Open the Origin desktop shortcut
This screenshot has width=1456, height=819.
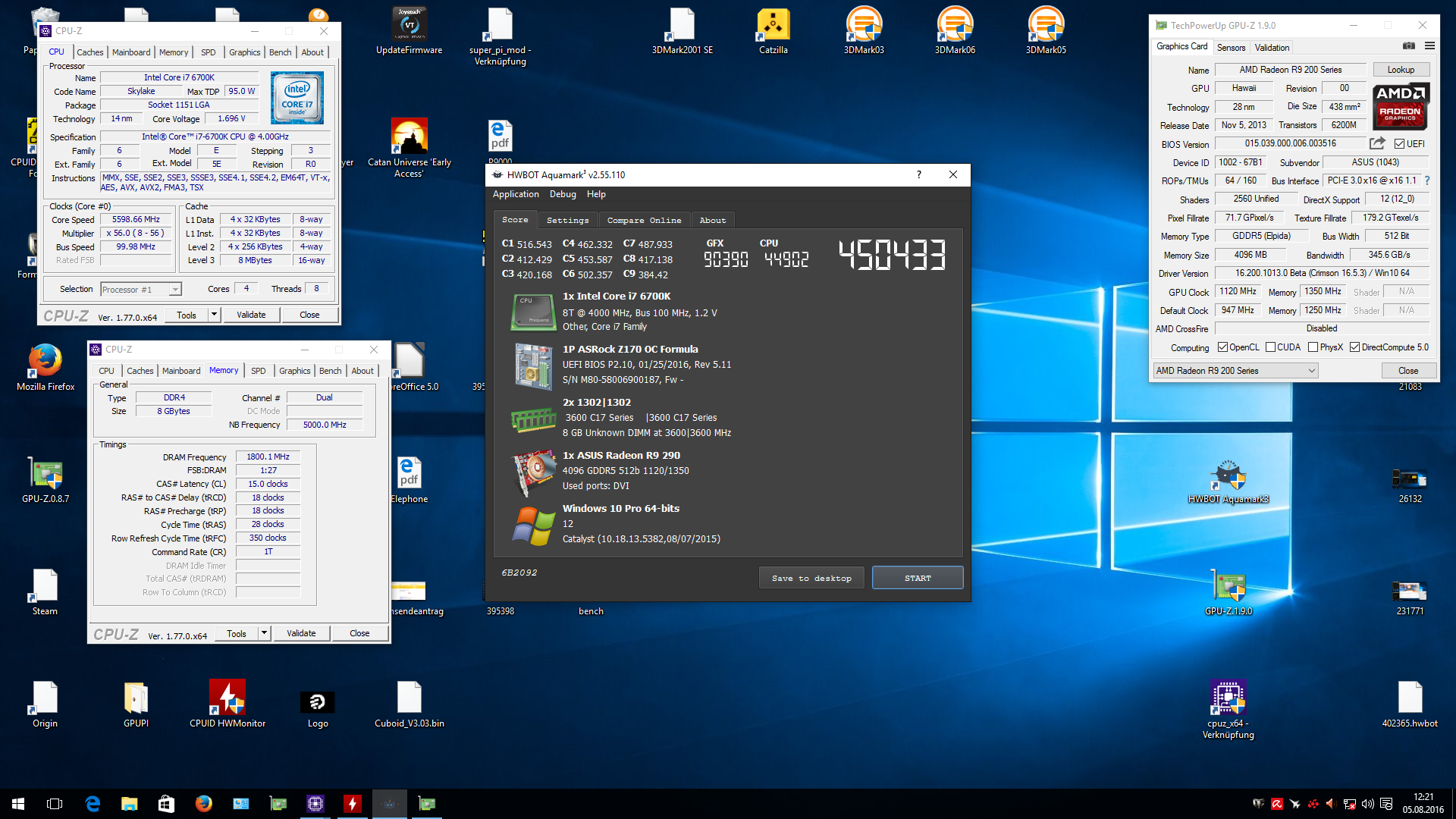tap(45, 704)
